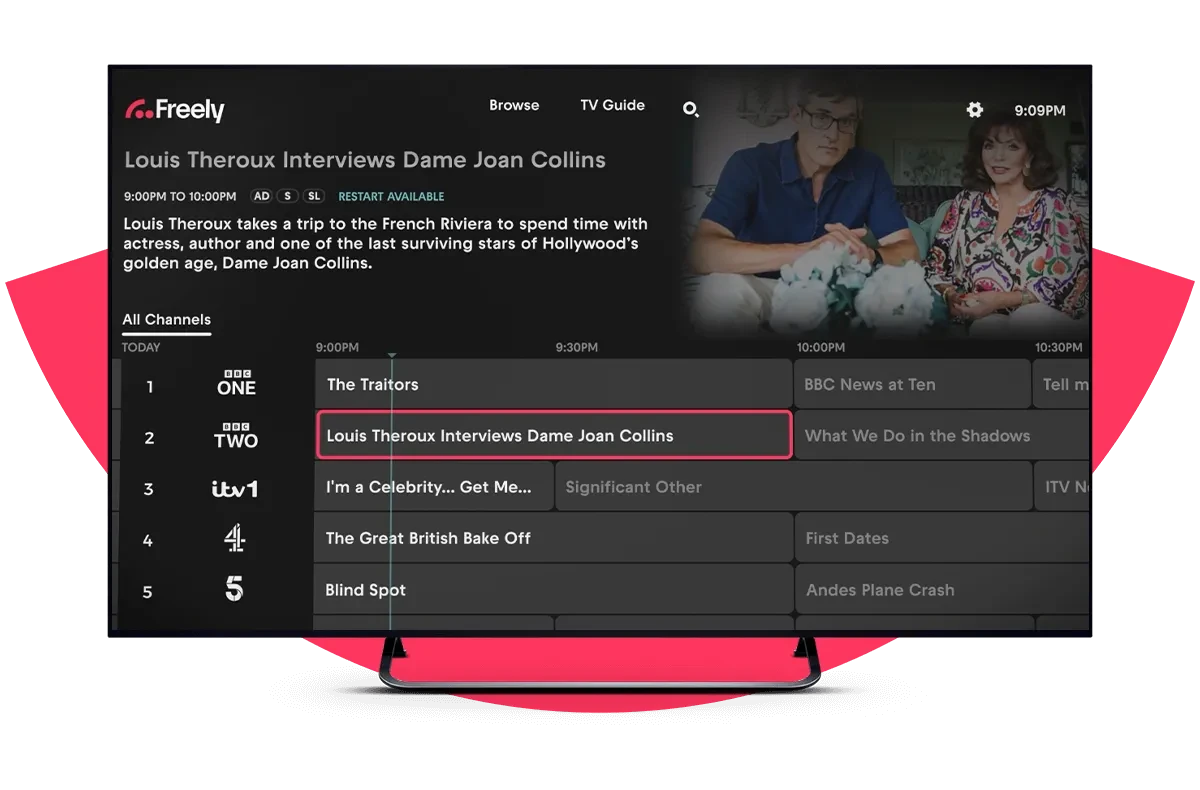Select the BBC One channel logo
Screen dimensions: 1200x790
236,384
